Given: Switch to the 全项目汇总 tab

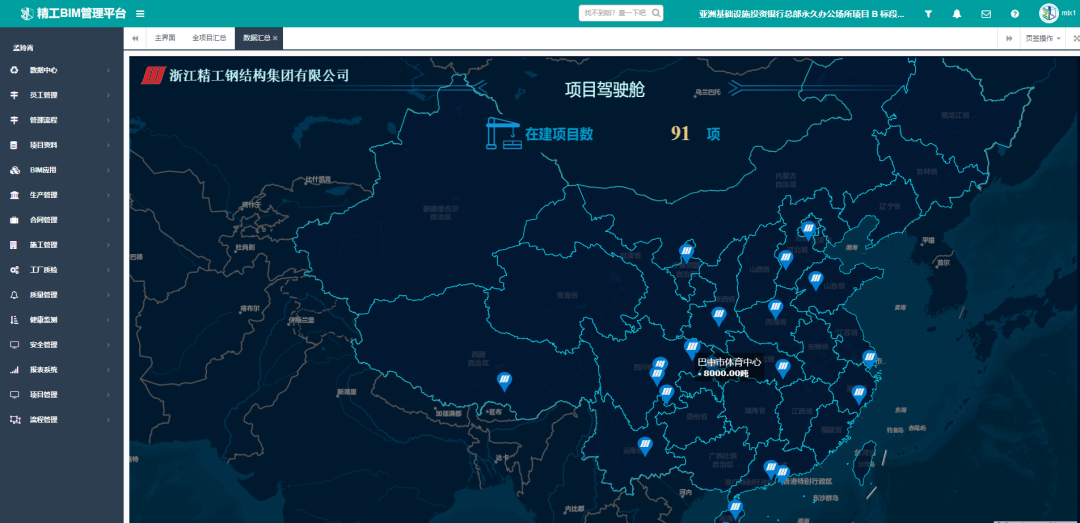Looking at the screenshot, I should coord(209,38).
